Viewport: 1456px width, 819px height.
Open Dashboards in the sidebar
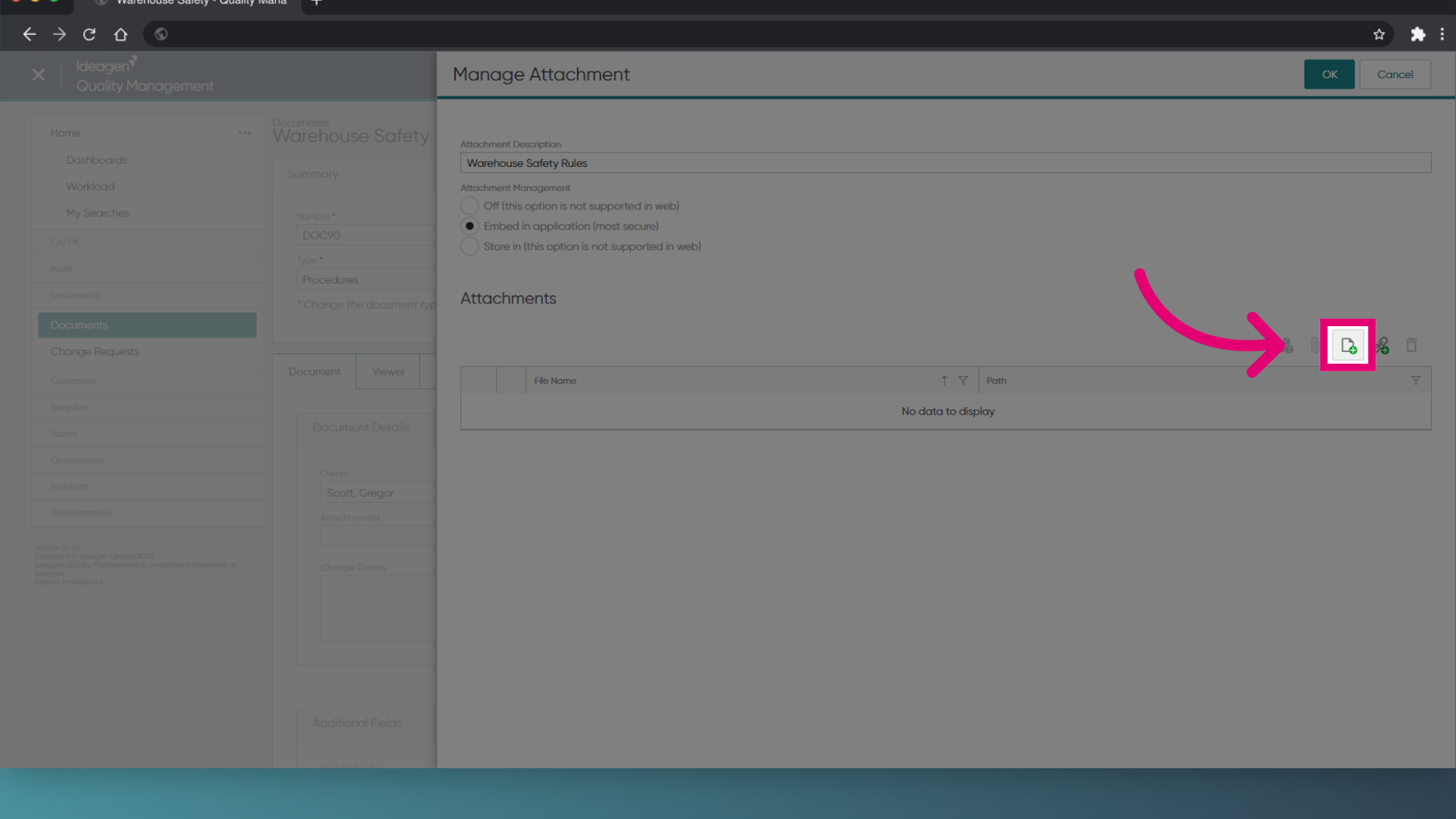click(96, 160)
